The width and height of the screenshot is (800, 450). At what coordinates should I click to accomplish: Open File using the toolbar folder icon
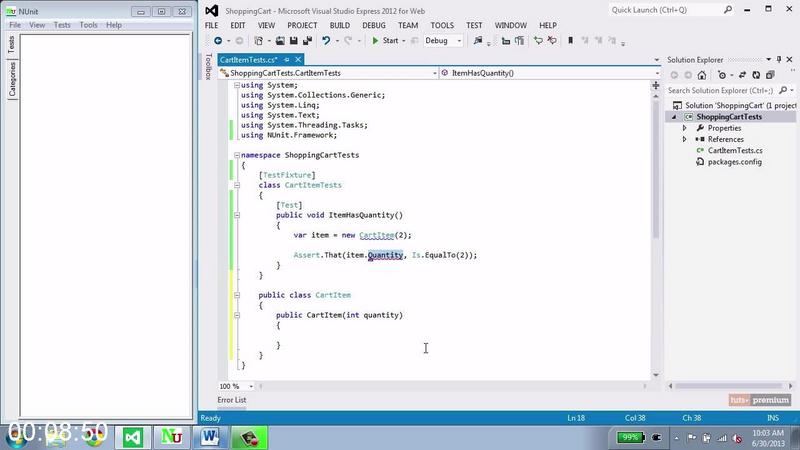coord(280,40)
